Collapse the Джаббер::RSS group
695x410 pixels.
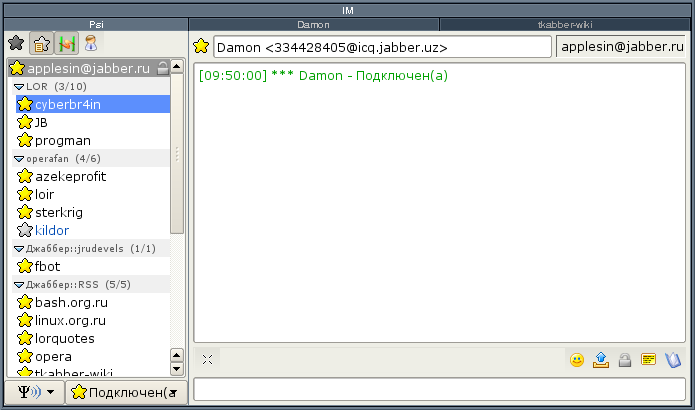18,284
